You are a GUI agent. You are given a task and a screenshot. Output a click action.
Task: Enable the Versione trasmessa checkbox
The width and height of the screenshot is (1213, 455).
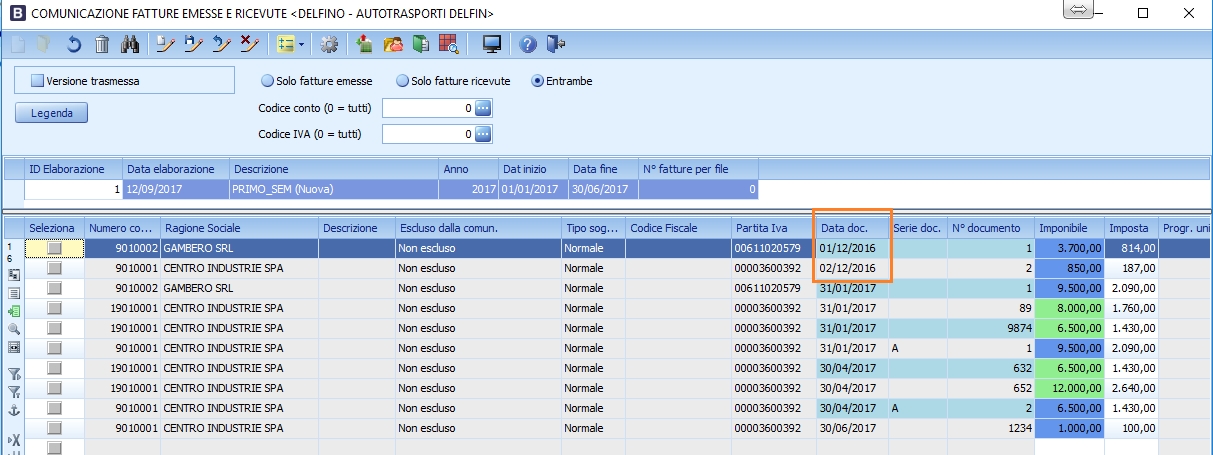pos(38,80)
